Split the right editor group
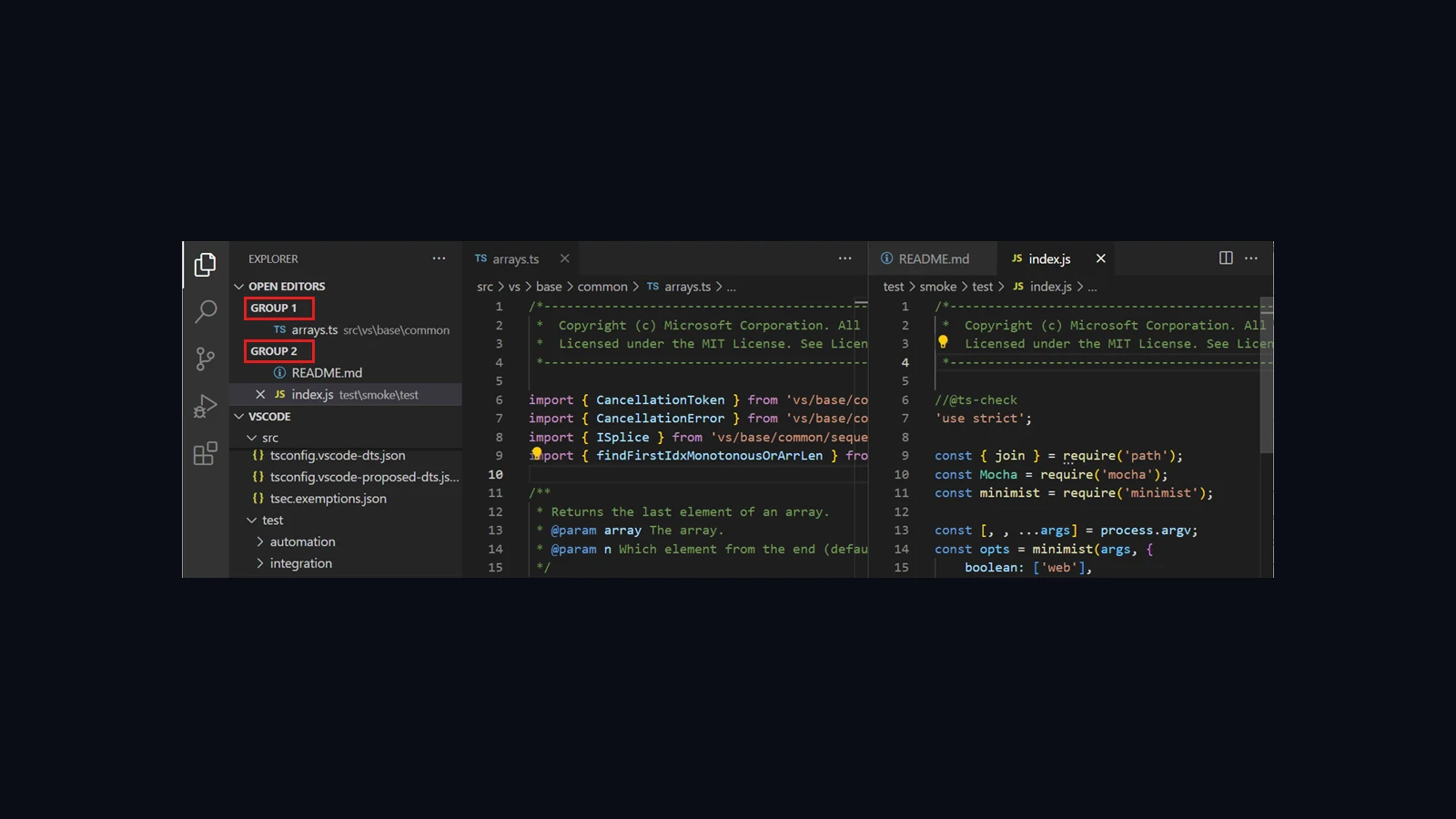 pos(1226,258)
